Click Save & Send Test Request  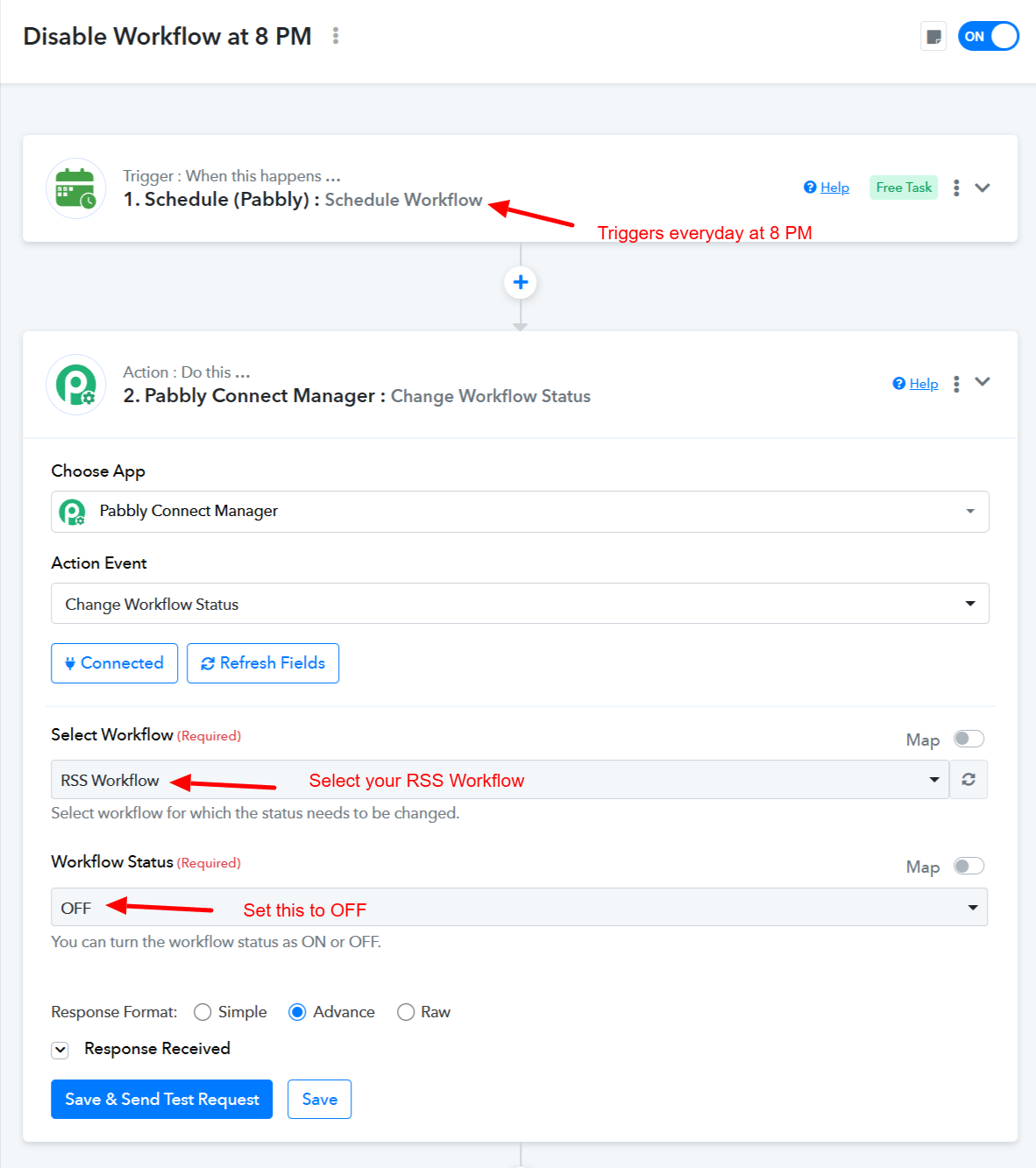click(162, 1100)
